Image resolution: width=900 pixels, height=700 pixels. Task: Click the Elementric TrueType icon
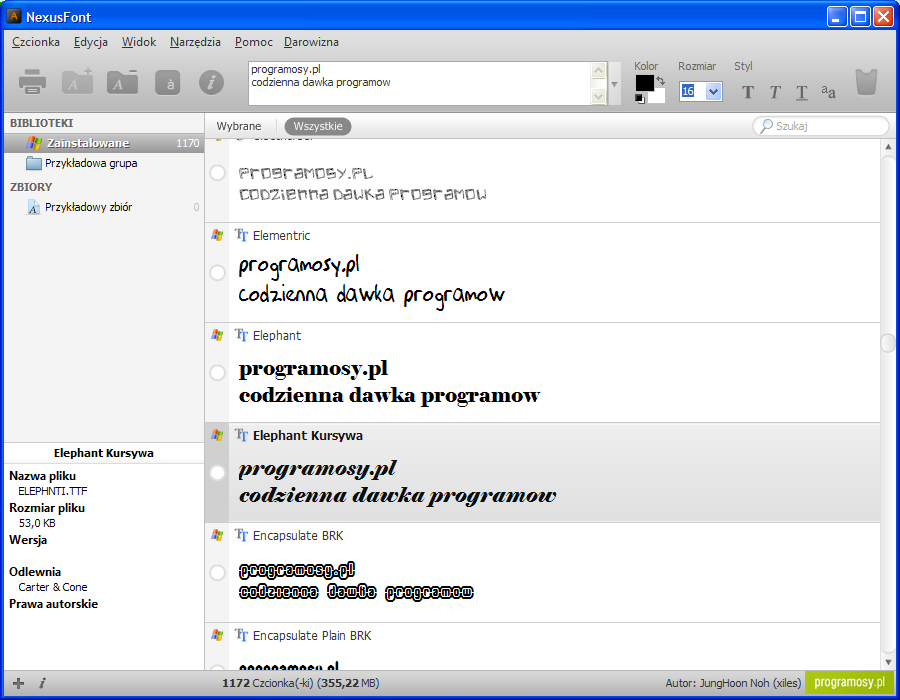(x=241, y=235)
